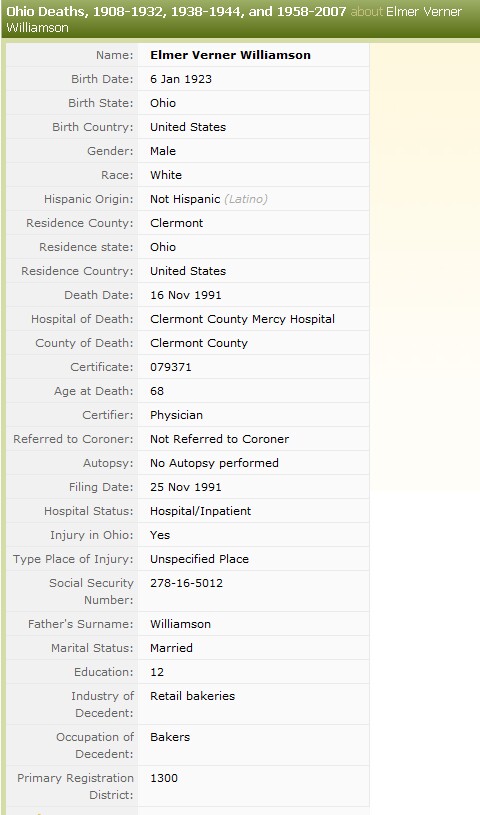Image resolution: width=480 pixels, height=815 pixels.
Task: Click the Unspecified Place injury value
Action: pyautogui.click(x=199, y=559)
